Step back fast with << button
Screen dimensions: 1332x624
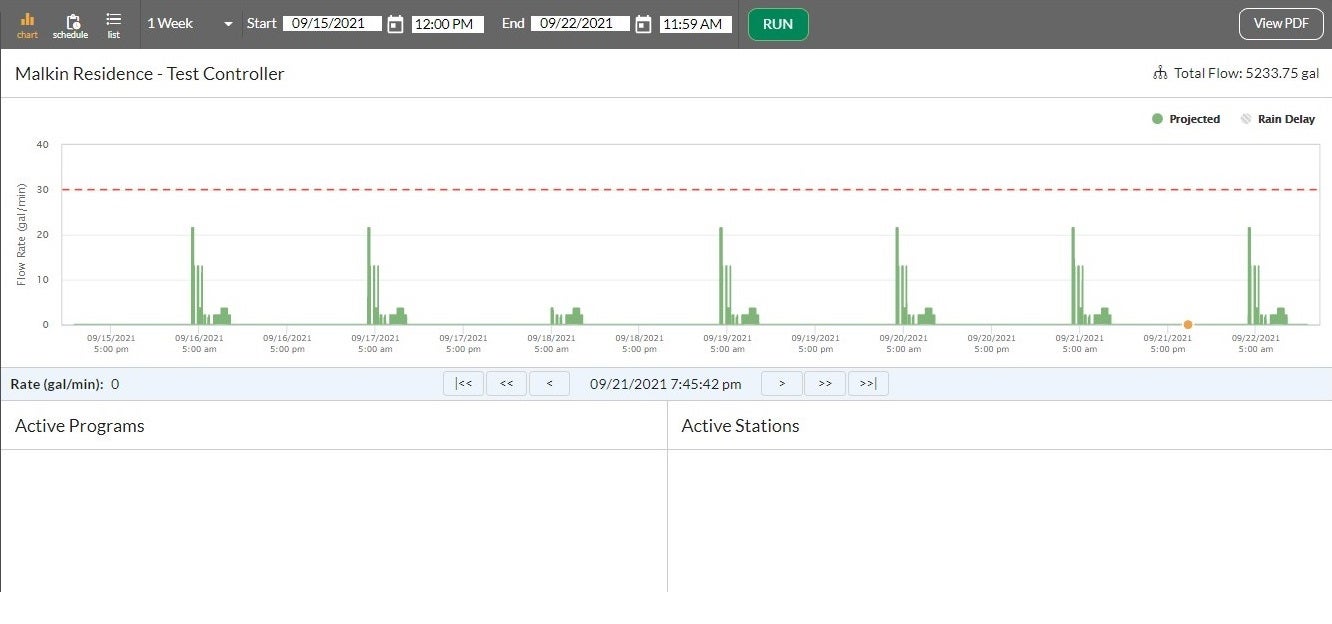[506, 384]
